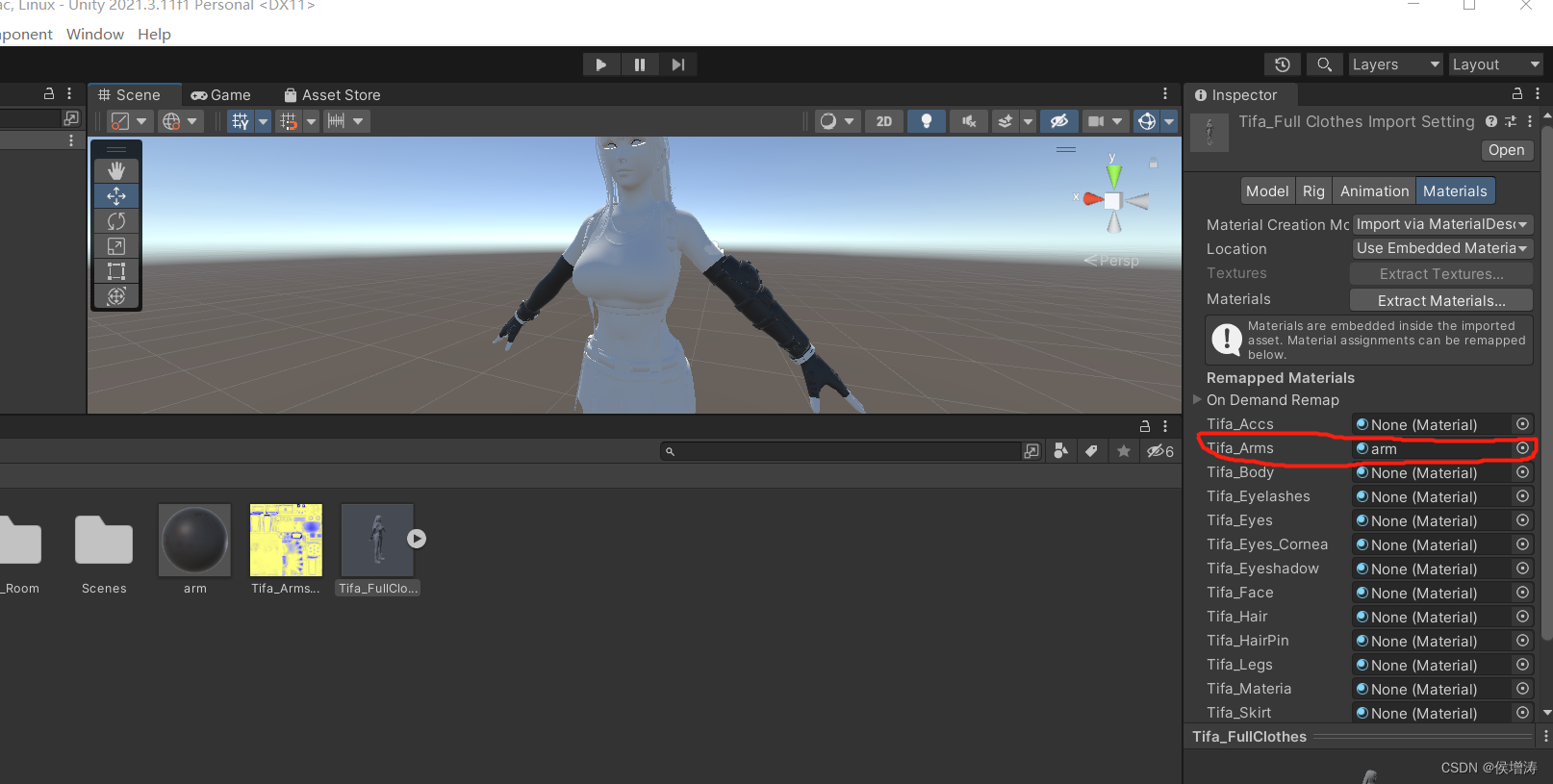Image resolution: width=1553 pixels, height=784 pixels.
Task: Lock the Inspector panel
Action: point(1517,94)
